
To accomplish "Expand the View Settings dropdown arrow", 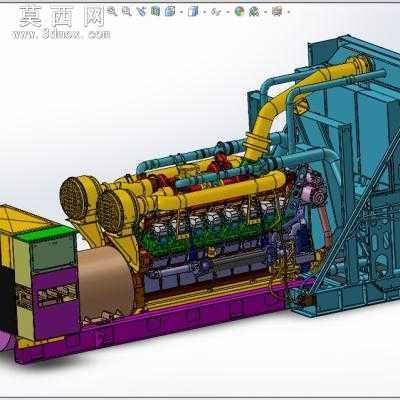I will point(288,12).
